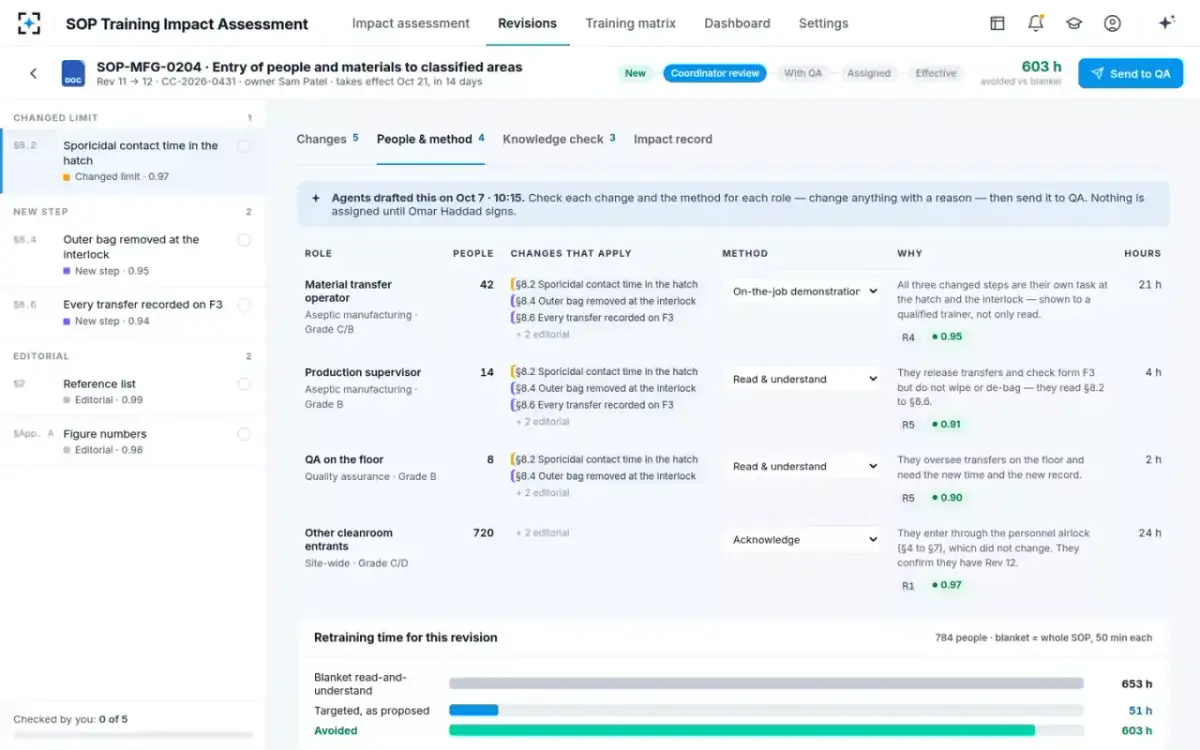Viewport: 1200px width, 750px height.
Task: Expand '+ 2 editorial' under Production supervisor
Action: (543, 422)
